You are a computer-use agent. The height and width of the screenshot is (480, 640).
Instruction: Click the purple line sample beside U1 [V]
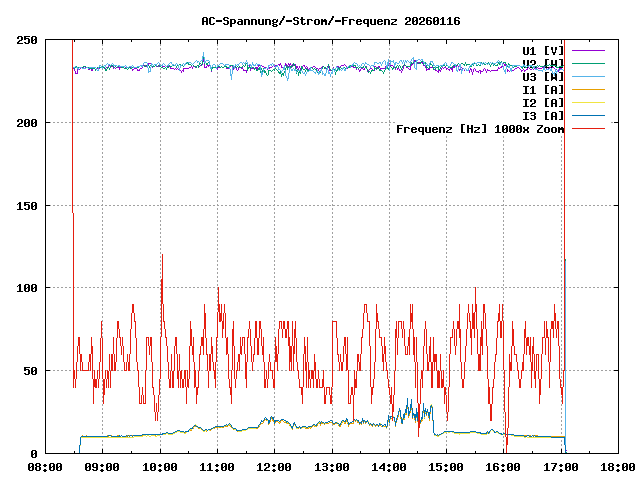click(x=588, y=50)
